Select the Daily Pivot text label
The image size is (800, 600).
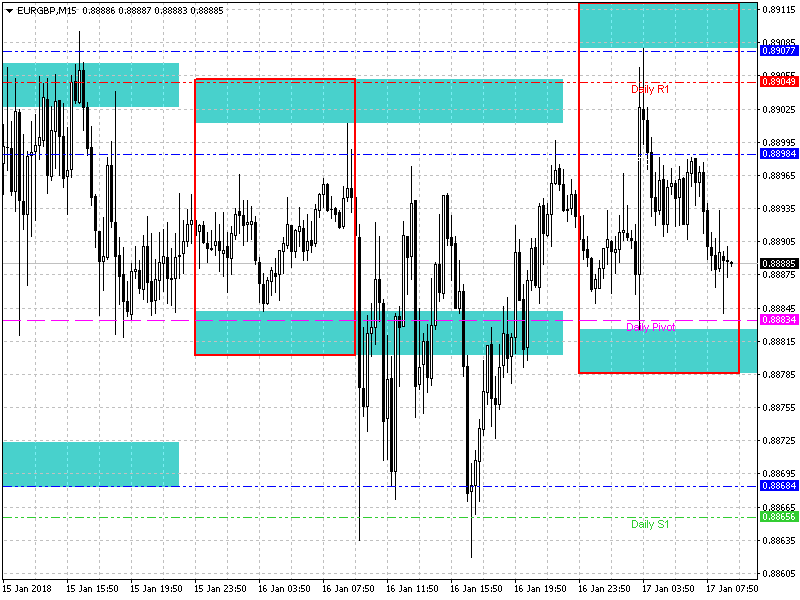coord(651,327)
